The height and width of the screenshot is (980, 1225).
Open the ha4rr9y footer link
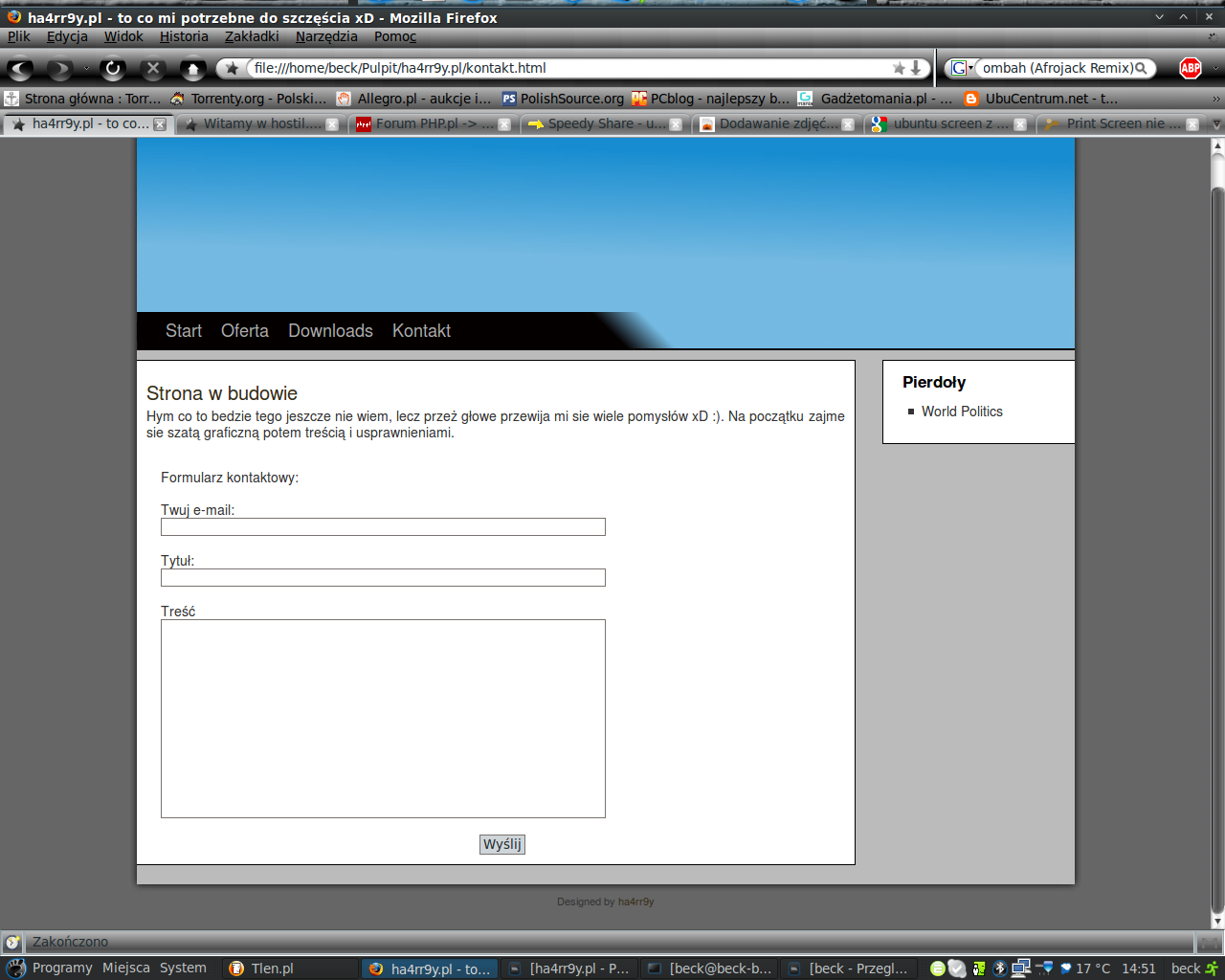click(x=635, y=902)
